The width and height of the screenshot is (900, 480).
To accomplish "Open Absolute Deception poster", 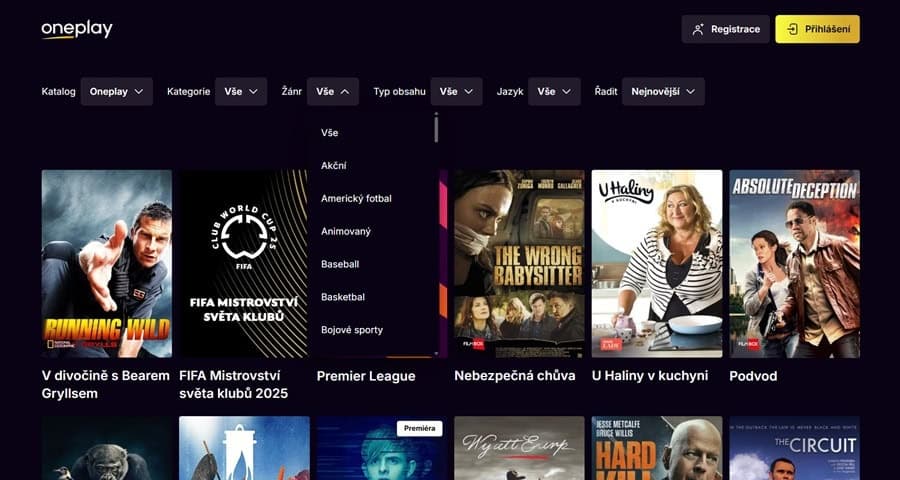I will point(794,264).
